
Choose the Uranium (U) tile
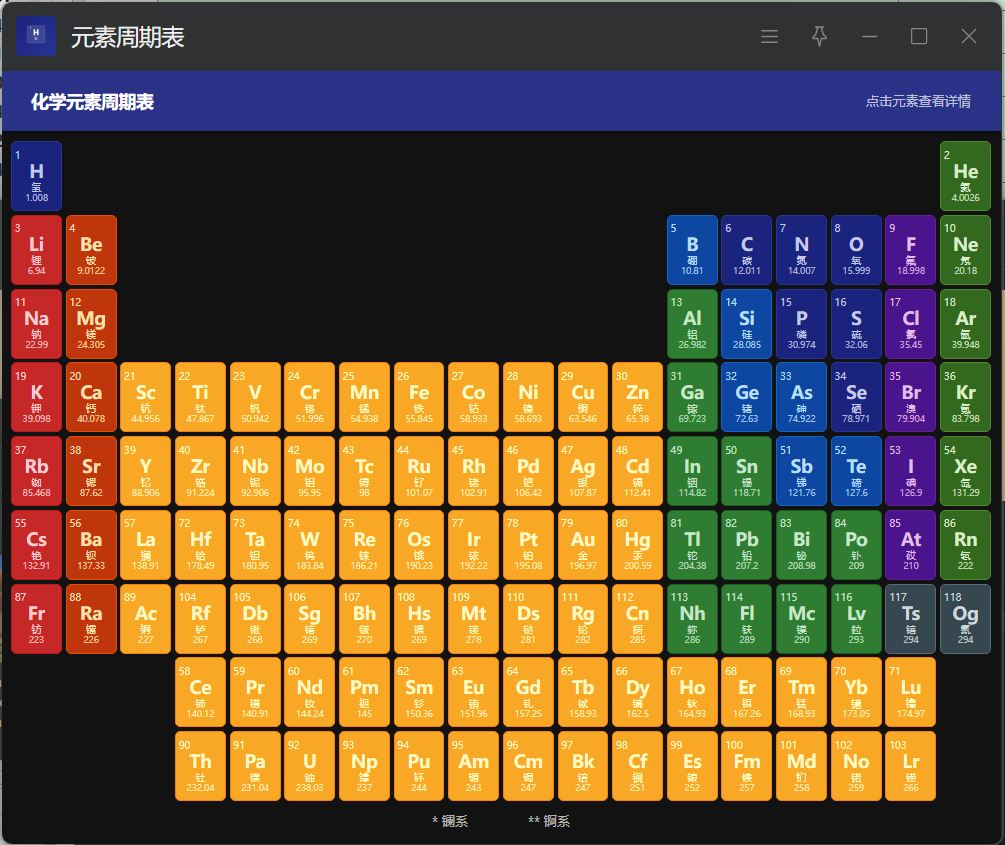(x=310, y=766)
